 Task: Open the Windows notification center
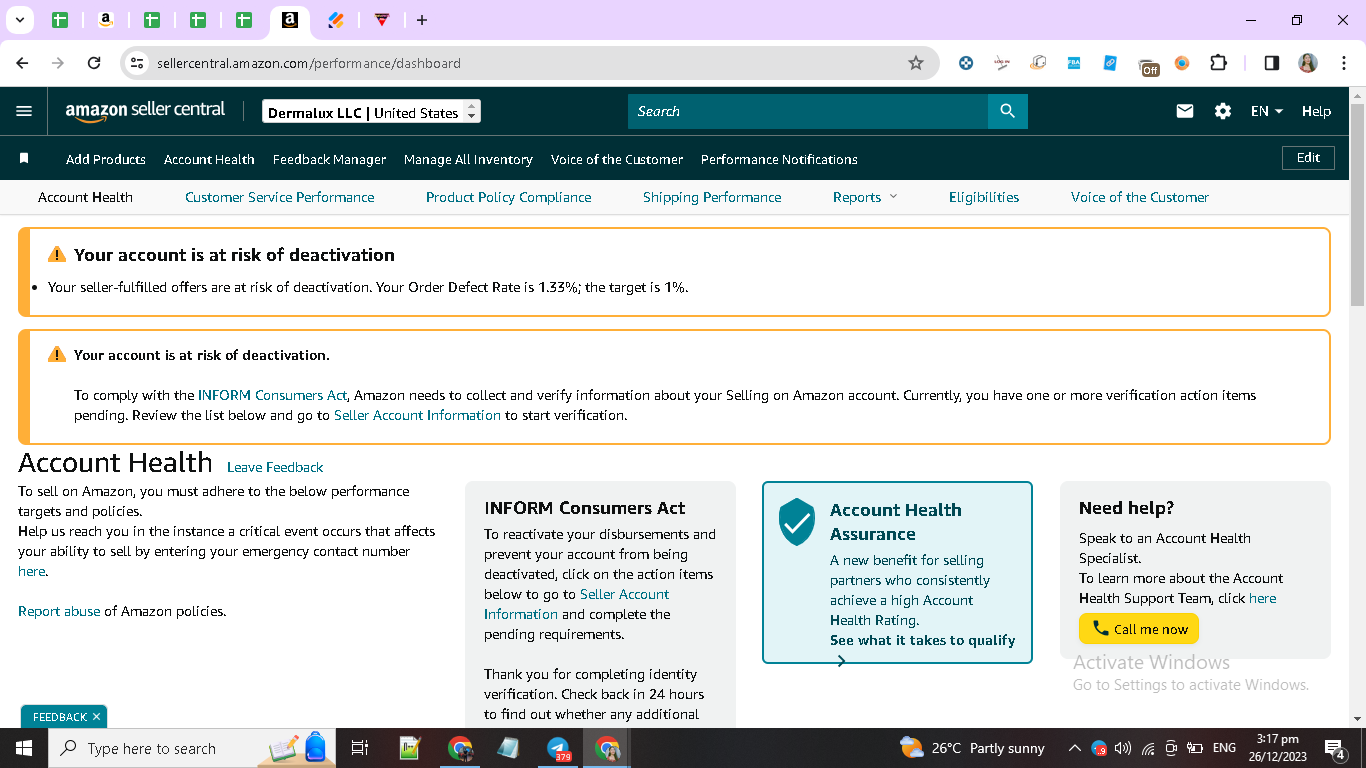(x=1334, y=748)
